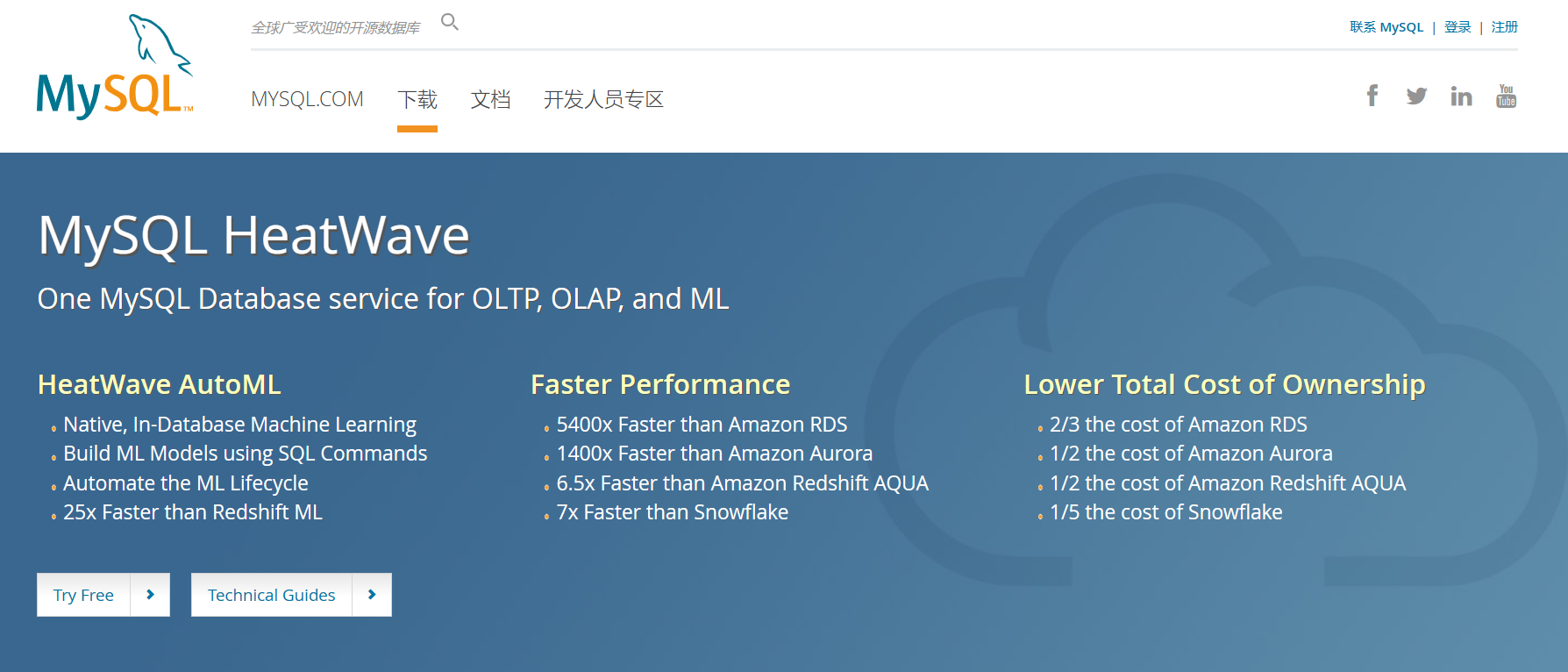Screen dimensions: 1568x672
Task: Click the 注册 link
Action: (1505, 26)
